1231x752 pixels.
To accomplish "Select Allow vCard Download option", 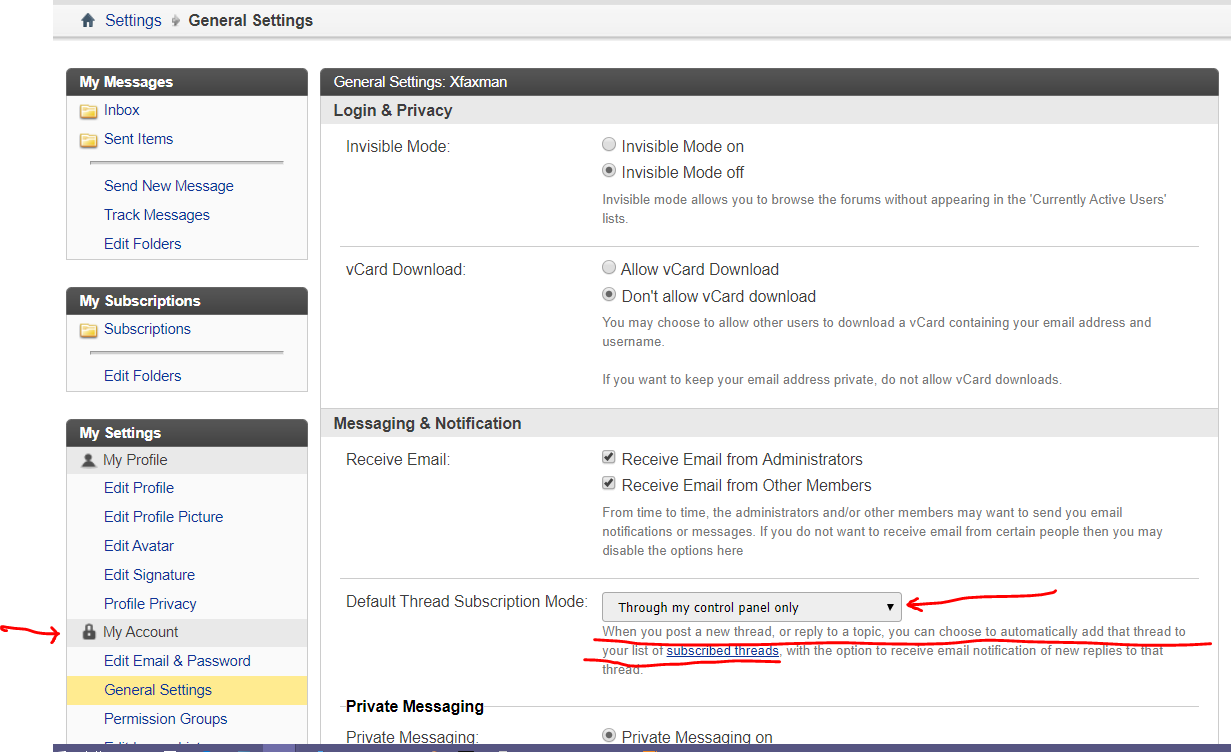I will (x=609, y=268).
